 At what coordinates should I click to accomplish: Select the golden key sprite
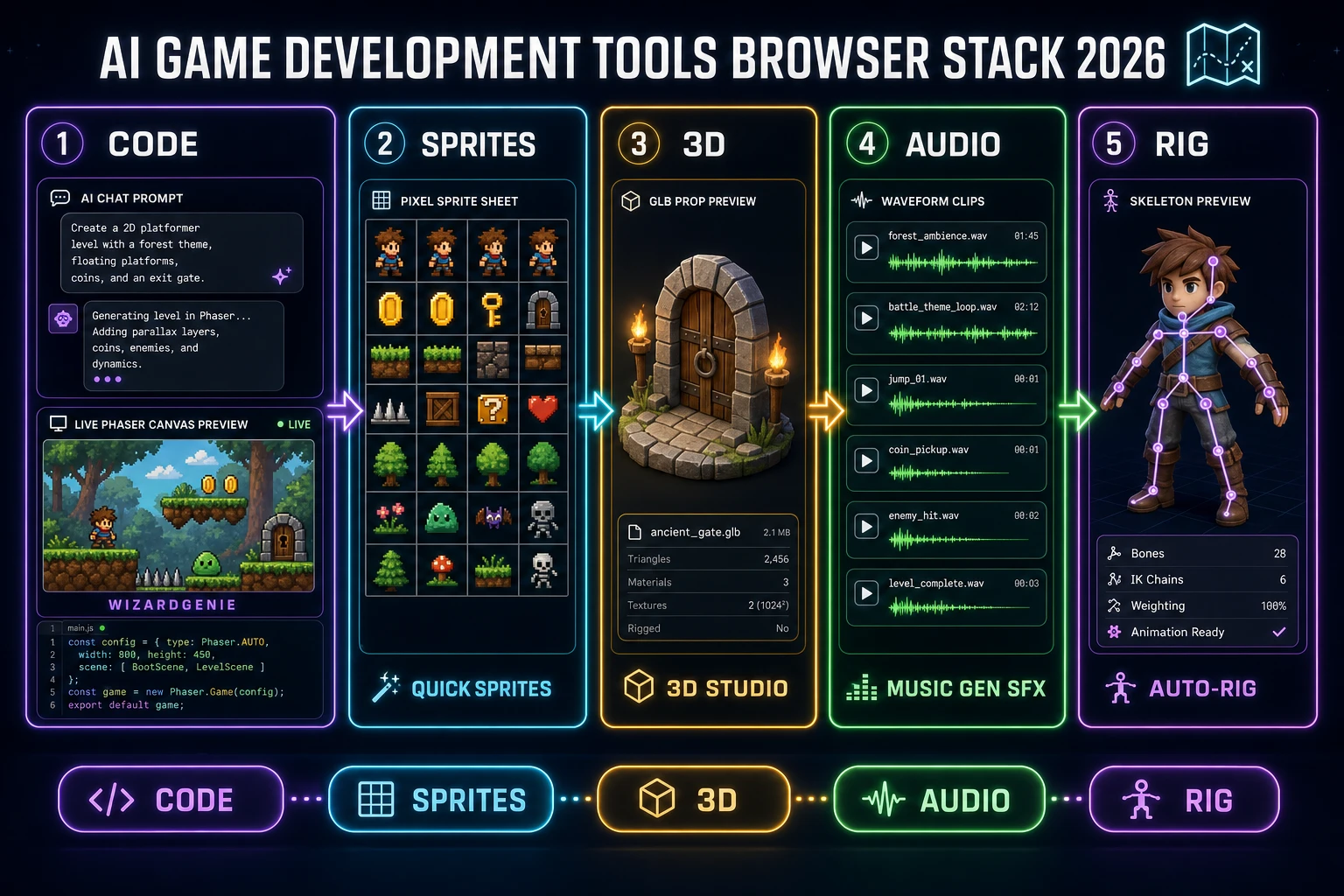[x=493, y=309]
